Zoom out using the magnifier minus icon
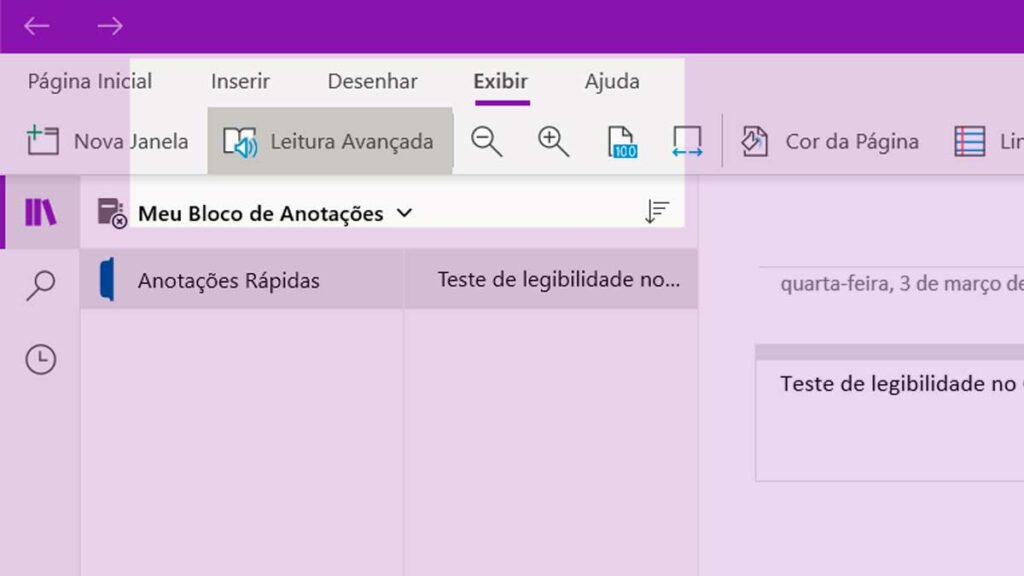The height and width of the screenshot is (576, 1024). pos(487,142)
